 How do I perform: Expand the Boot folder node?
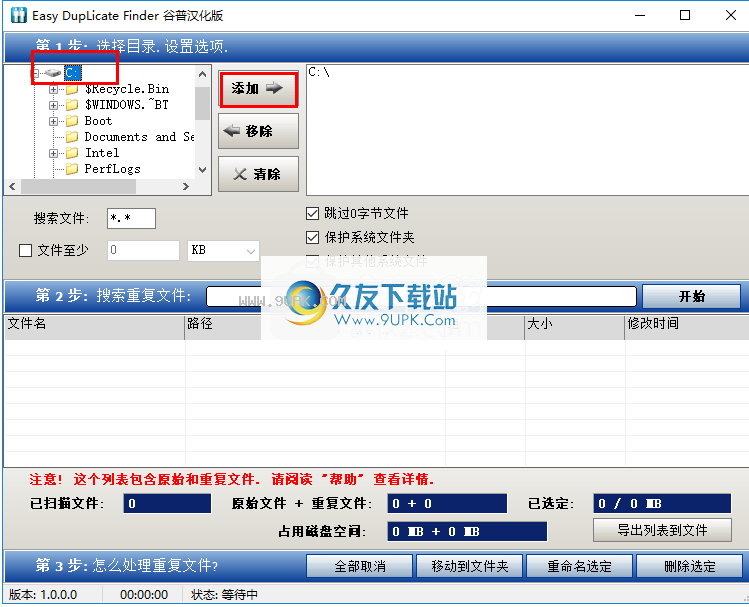pyautogui.click(x=54, y=121)
